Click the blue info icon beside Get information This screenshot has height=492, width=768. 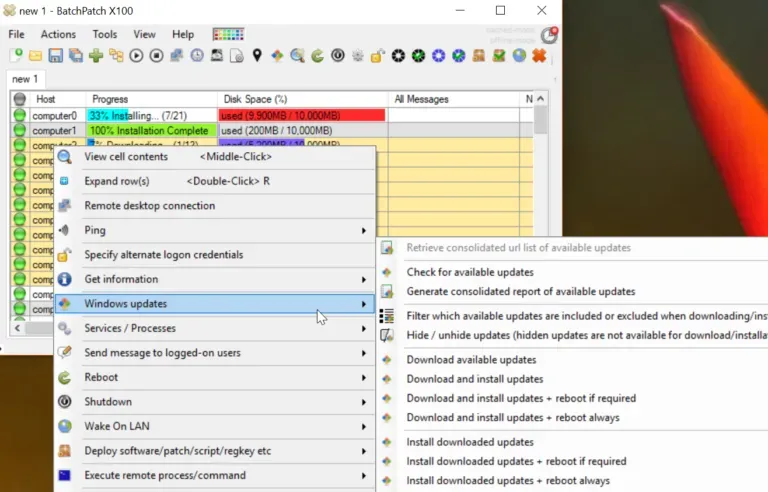64,279
